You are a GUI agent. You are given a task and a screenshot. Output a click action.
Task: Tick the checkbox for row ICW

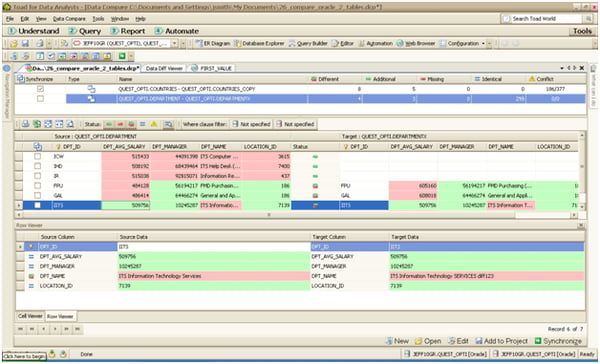38,157
